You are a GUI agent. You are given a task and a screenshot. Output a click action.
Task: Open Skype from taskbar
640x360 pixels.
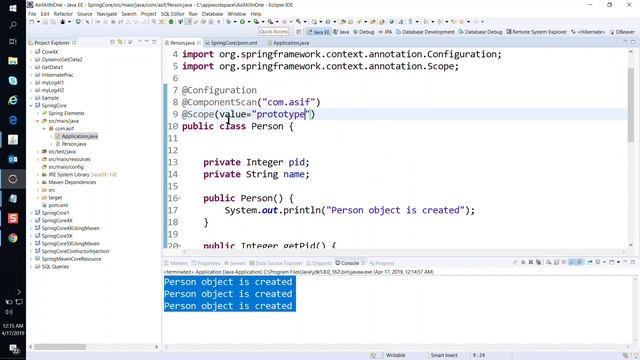[x=13, y=80]
